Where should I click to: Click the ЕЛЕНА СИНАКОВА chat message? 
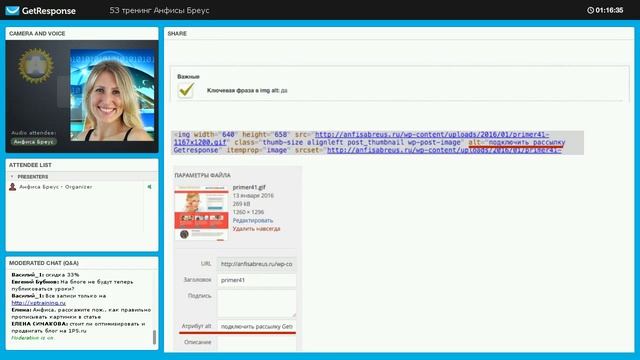[78, 327]
